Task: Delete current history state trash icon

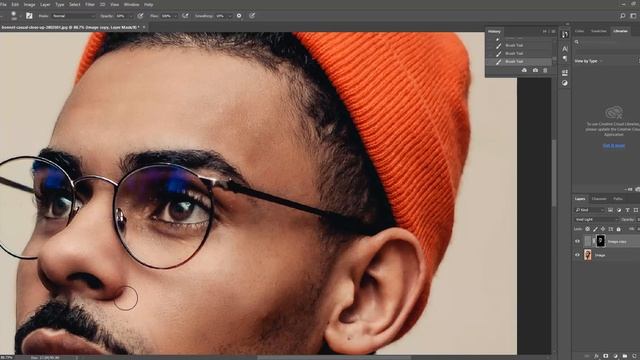Action: coord(545,71)
